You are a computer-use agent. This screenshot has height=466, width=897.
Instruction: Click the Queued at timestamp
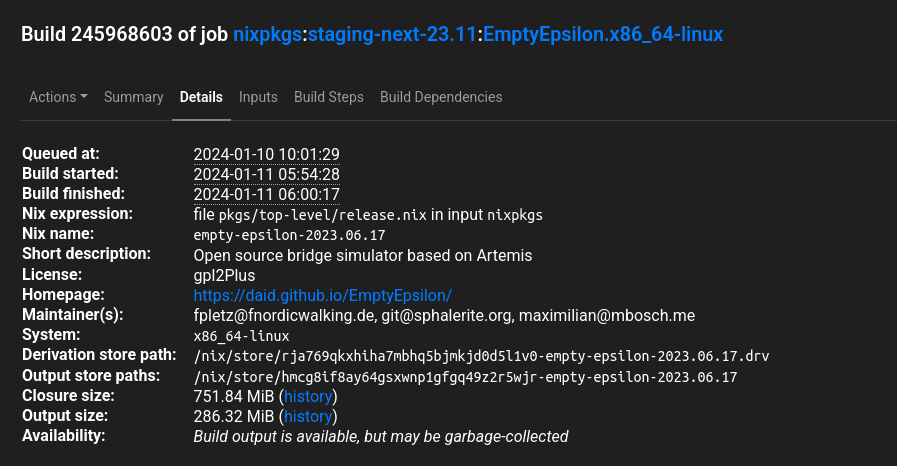(x=266, y=154)
